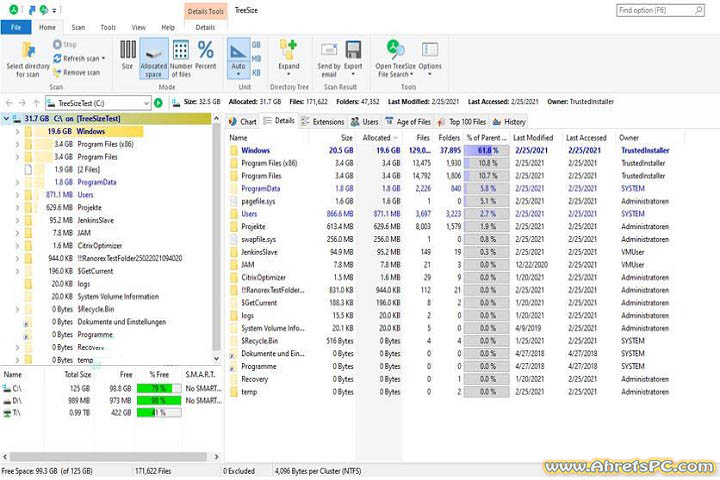720x480 pixels.
Task: Click the Refresh scan button
Action: tap(79, 58)
